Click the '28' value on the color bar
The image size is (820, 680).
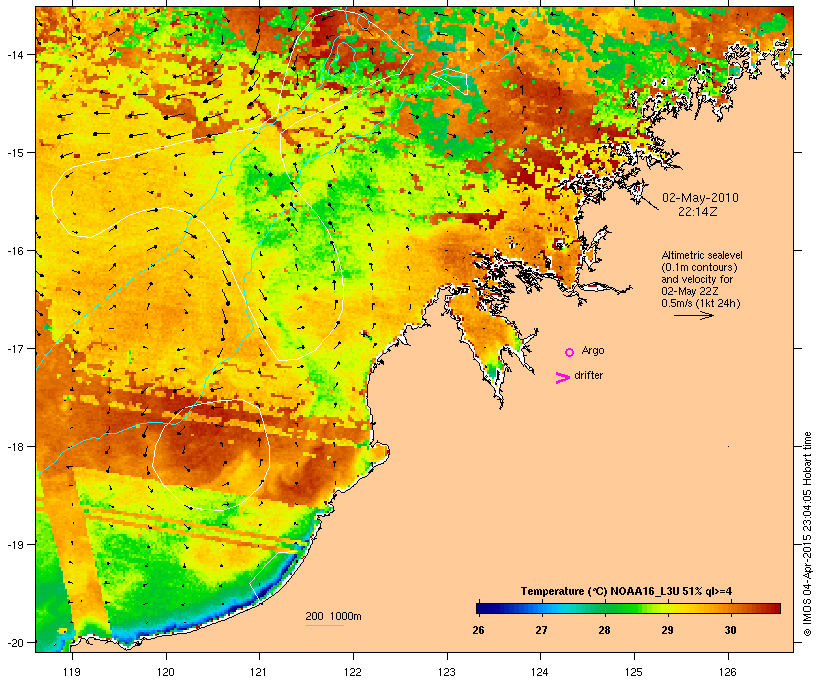pos(604,630)
